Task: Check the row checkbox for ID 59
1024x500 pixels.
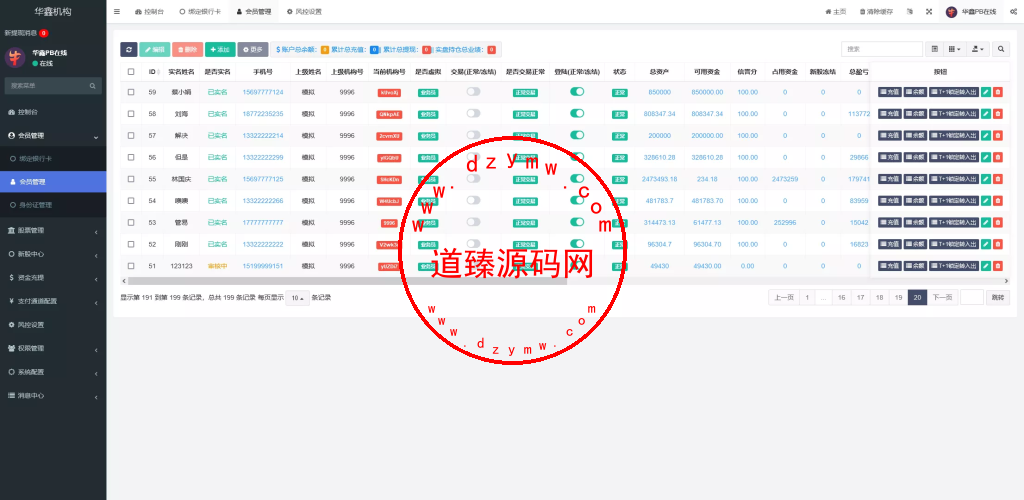Action: click(x=131, y=93)
